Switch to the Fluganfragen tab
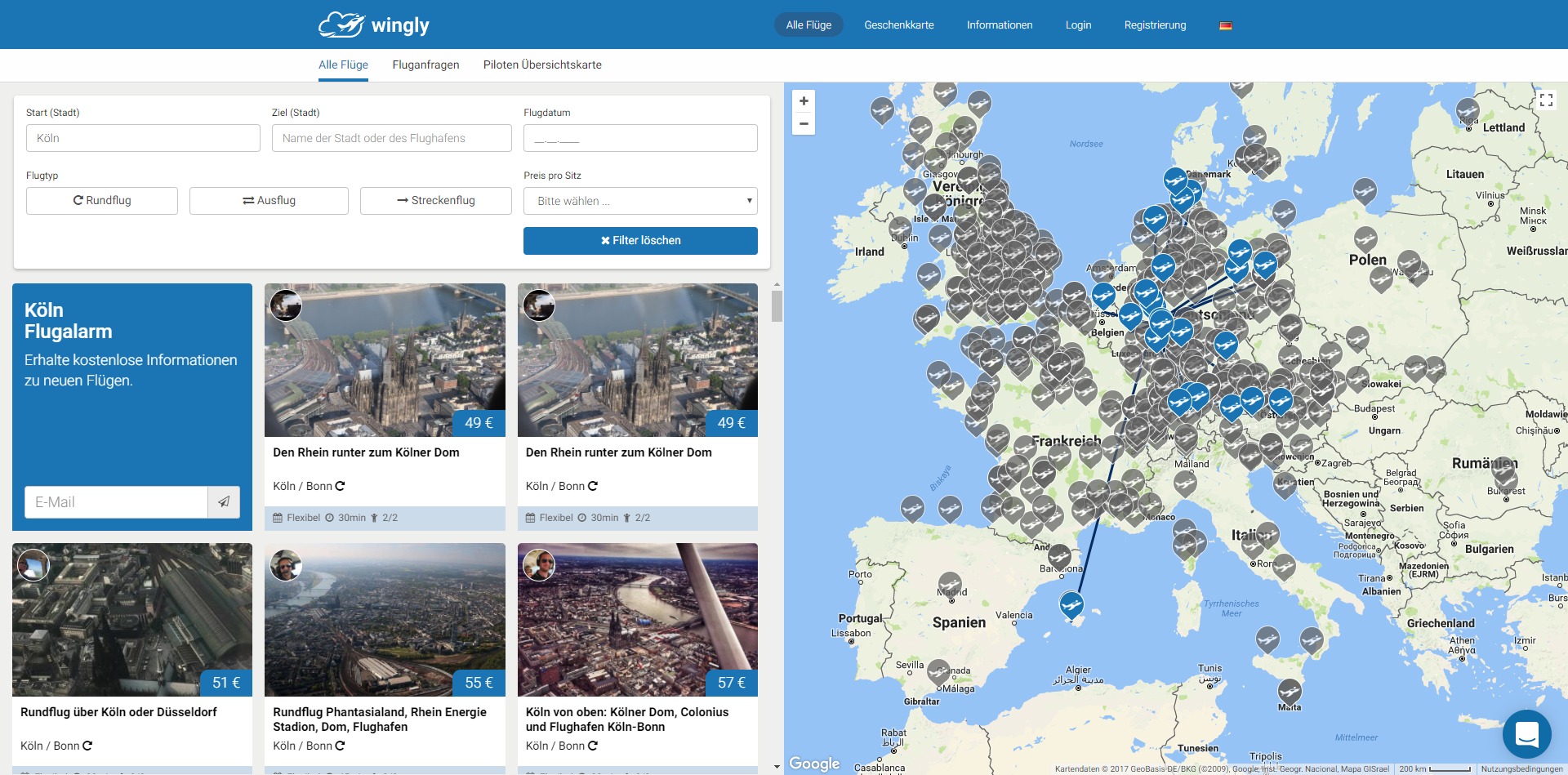Image resolution: width=1568 pixels, height=775 pixels. click(x=425, y=65)
